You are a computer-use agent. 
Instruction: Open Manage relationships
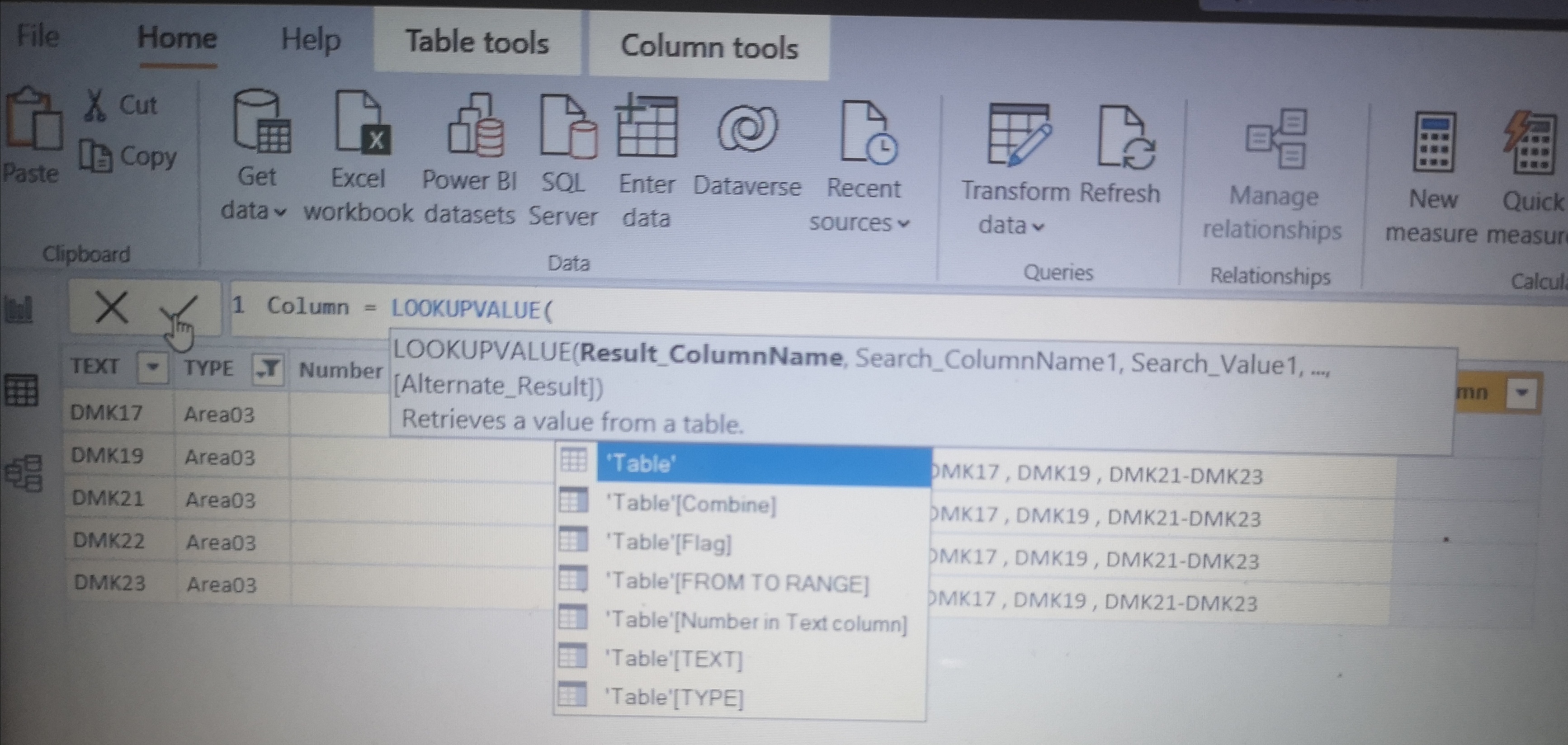1273,175
